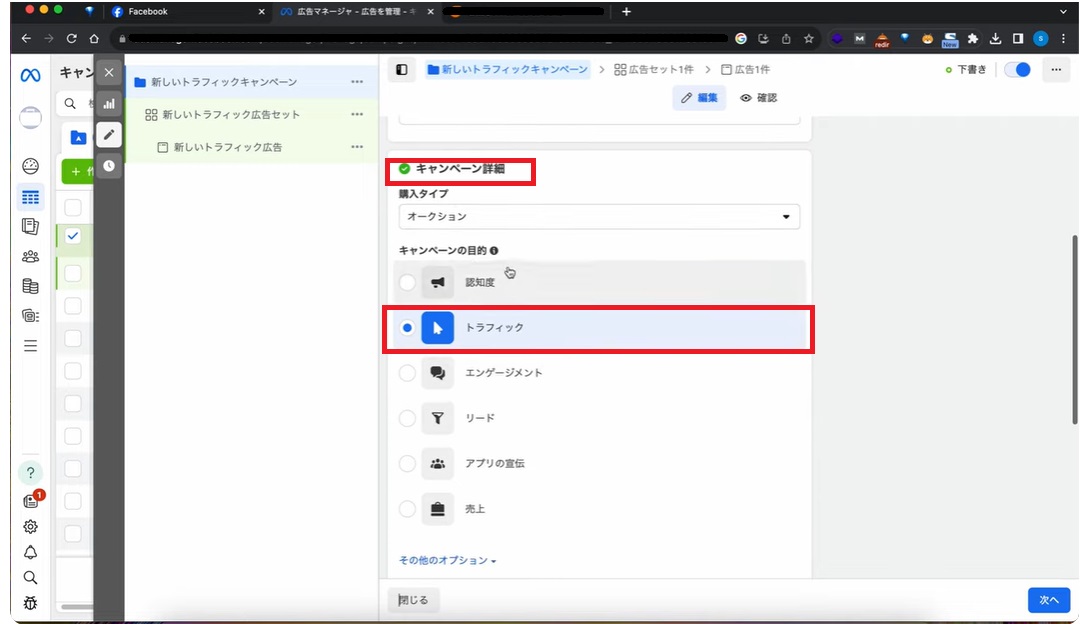Open more options for 新しいトラフィック広告セット

click(x=357, y=115)
